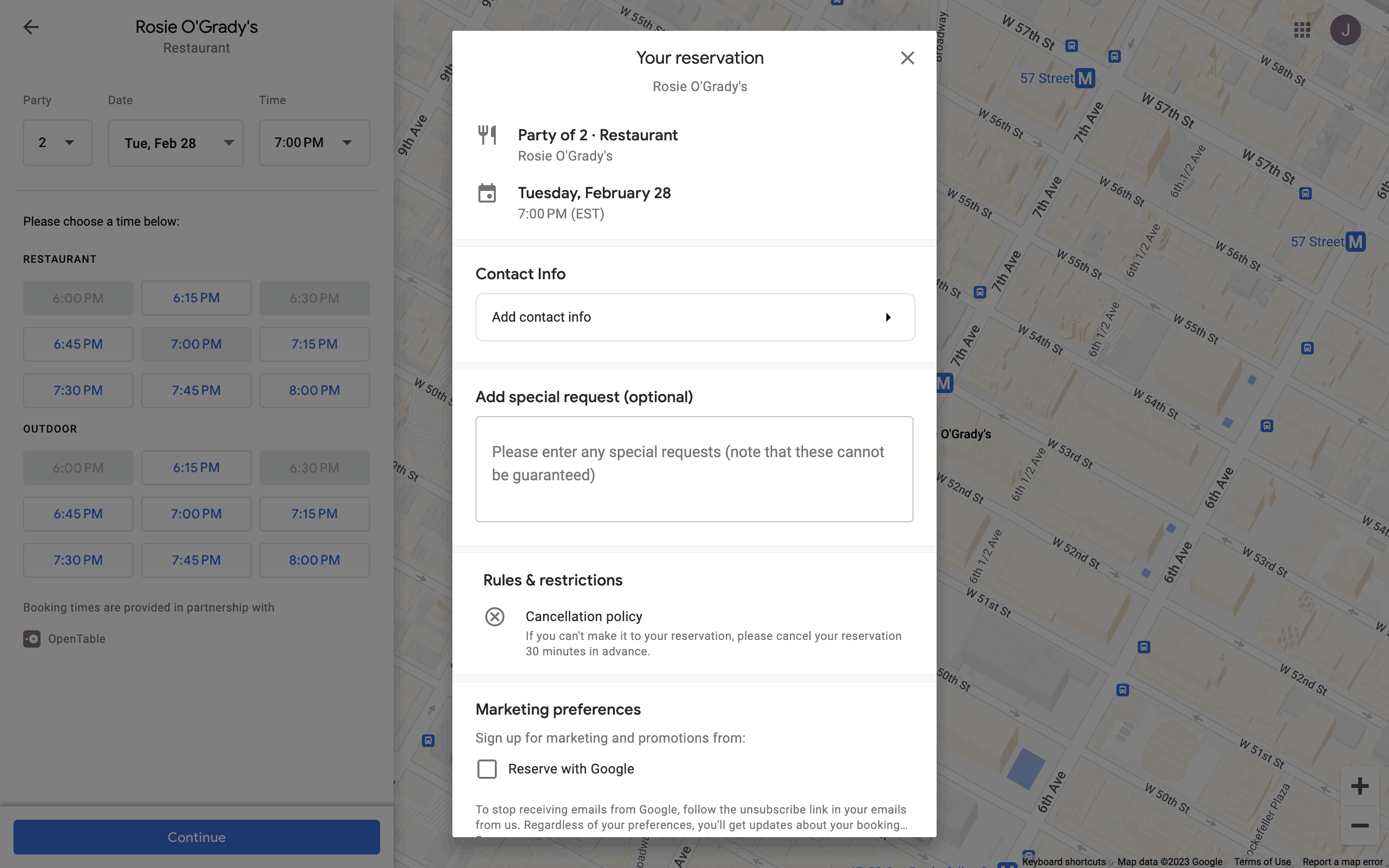
Task: Click the special request text field
Action: (694, 469)
